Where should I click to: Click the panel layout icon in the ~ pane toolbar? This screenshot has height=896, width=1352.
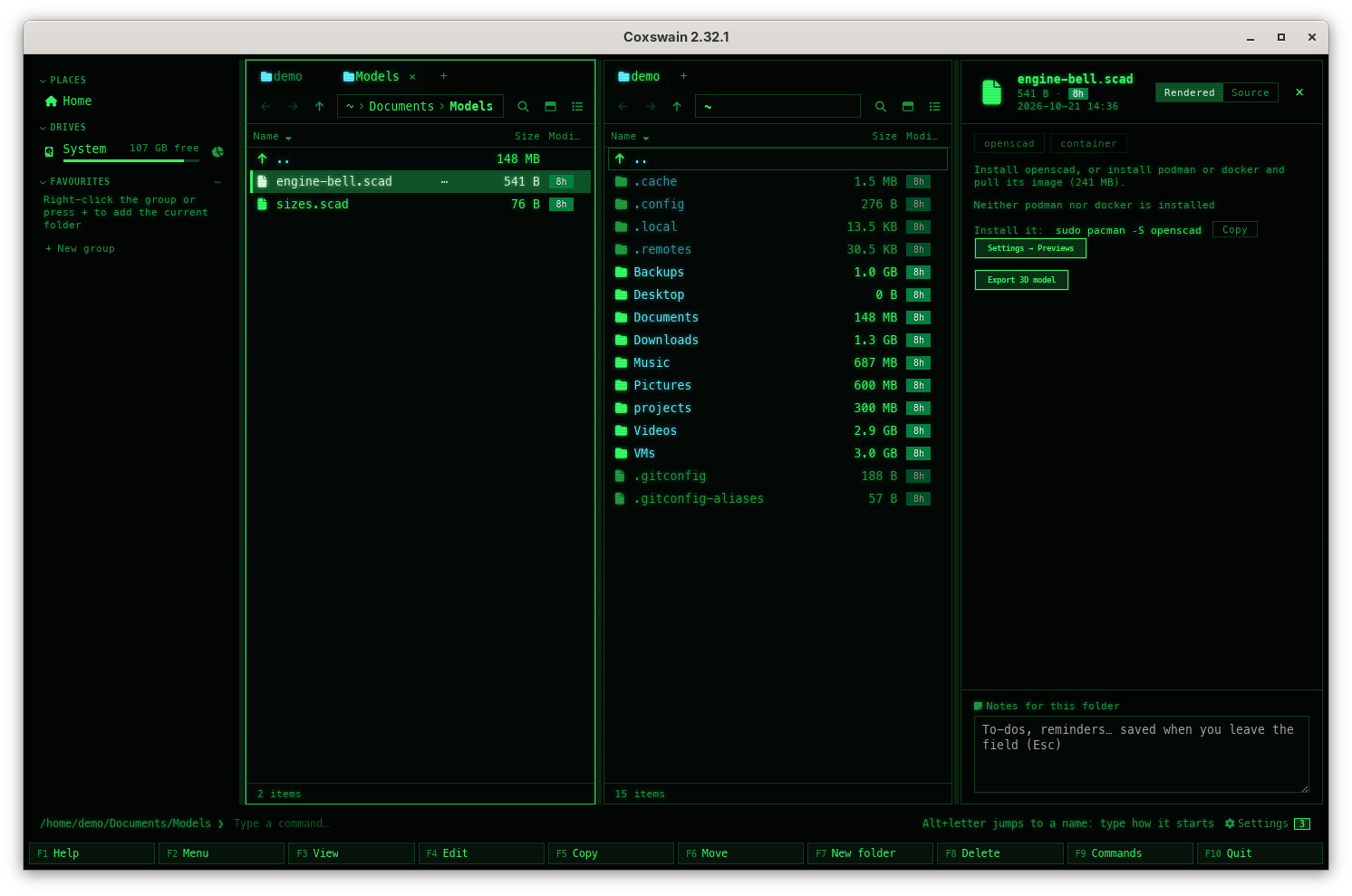908,107
